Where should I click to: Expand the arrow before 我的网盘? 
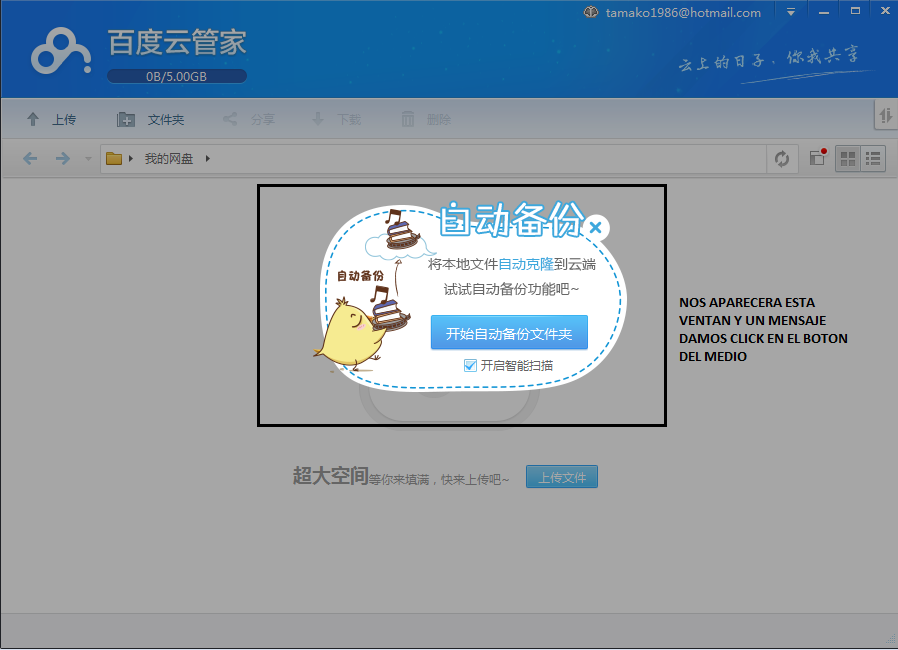click(x=131, y=159)
